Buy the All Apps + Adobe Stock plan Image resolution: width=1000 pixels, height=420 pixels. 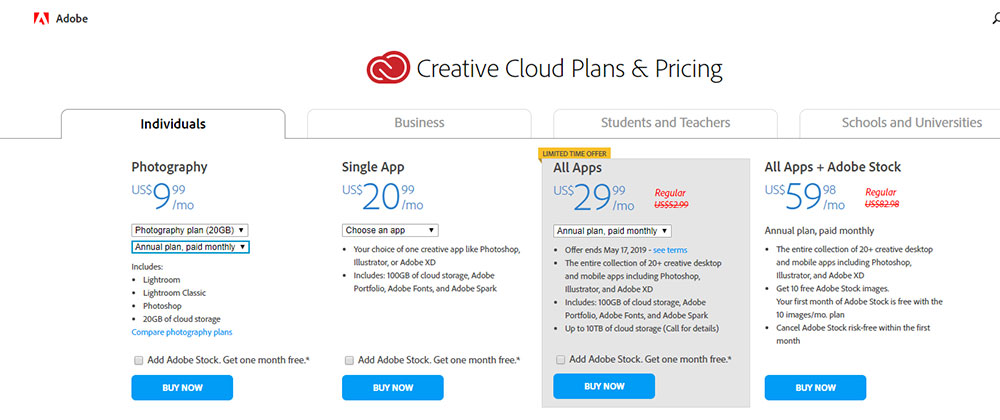[815, 387]
